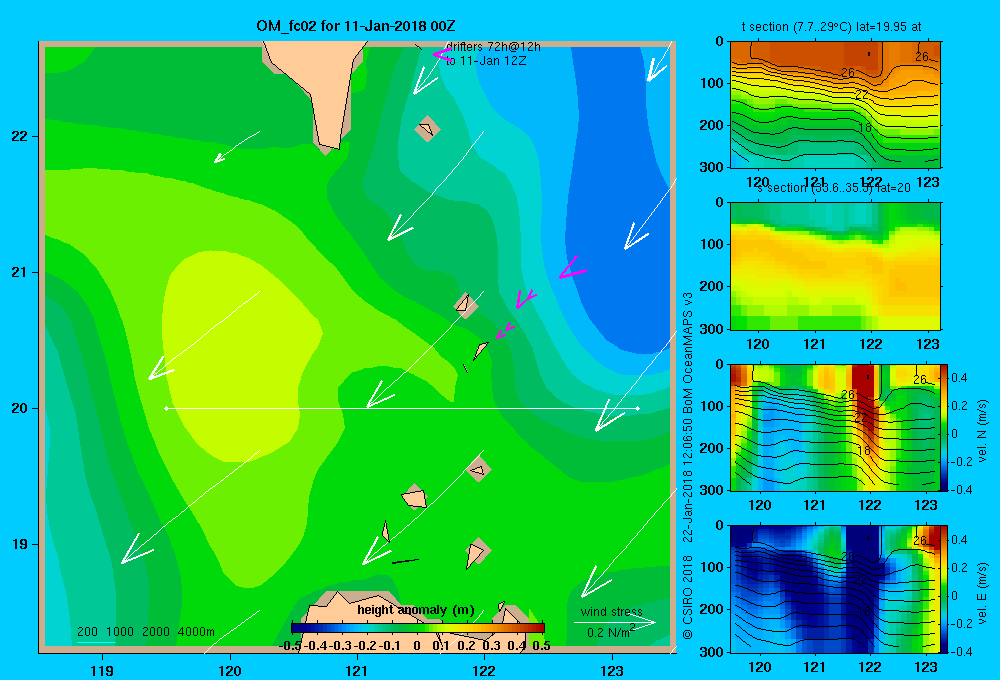Viewport: 1000px width, 680px height.
Task: Click the 'wind stress' legend label
Action: coord(612,612)
